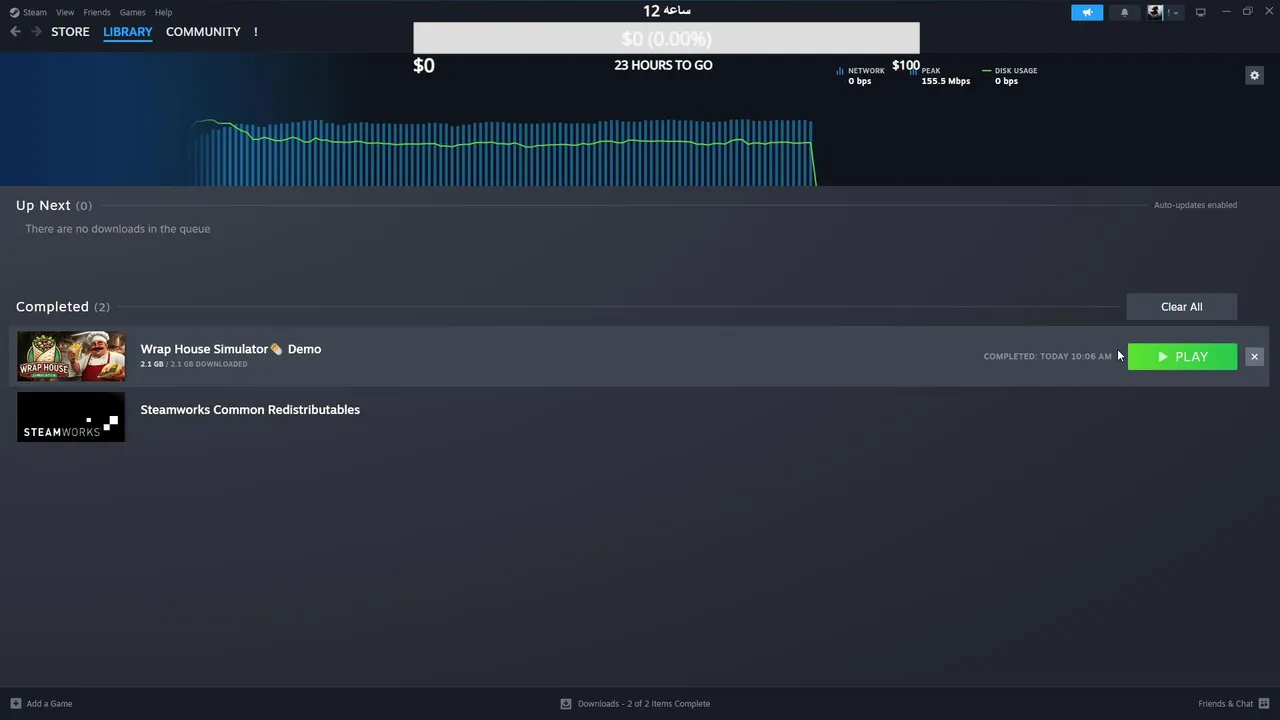
Task: Open the announcements megaphone button
Action: click(x=1087, y=12)
